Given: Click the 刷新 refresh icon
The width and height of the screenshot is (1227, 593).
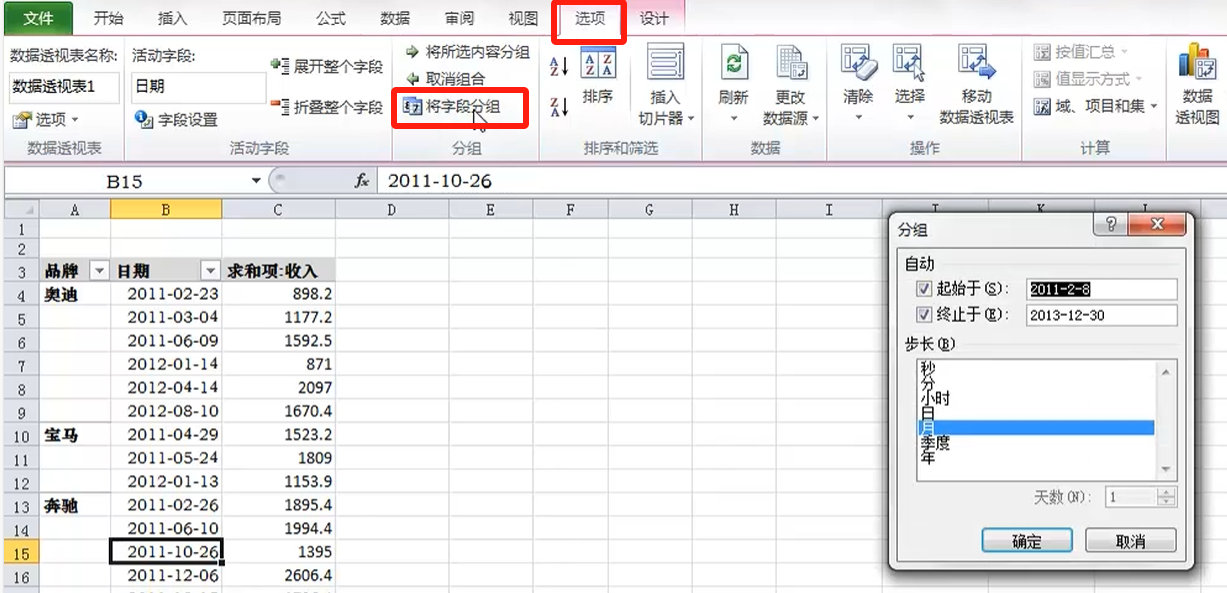Looking at the screenshot, I should (x=734, y=62).
